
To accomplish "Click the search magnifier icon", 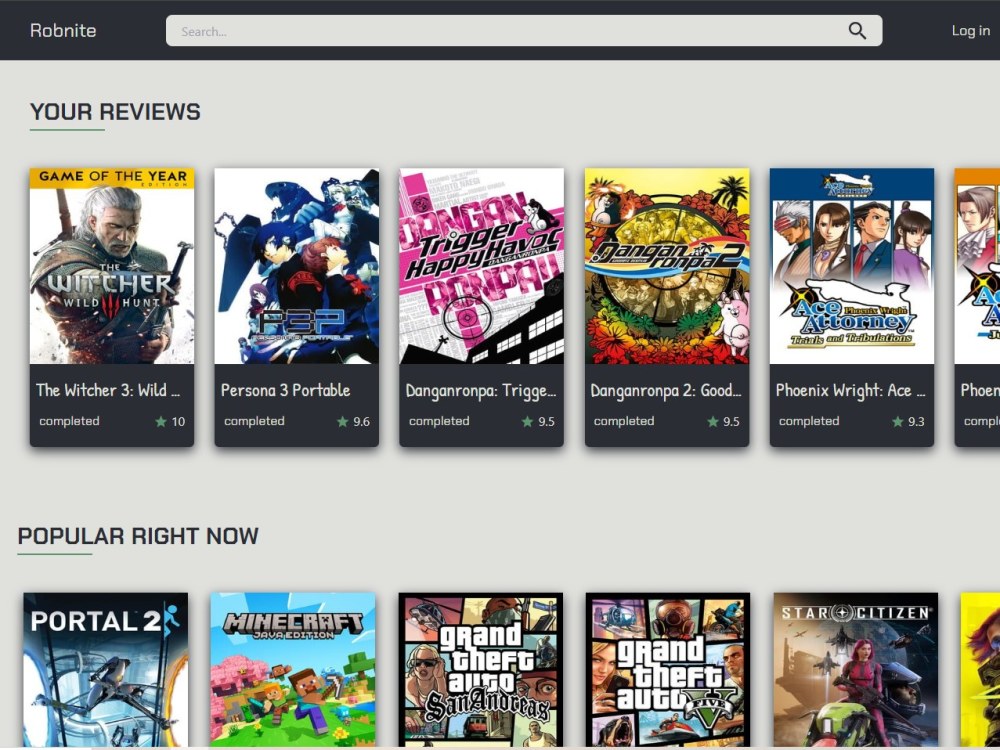I will pos(857,31).
